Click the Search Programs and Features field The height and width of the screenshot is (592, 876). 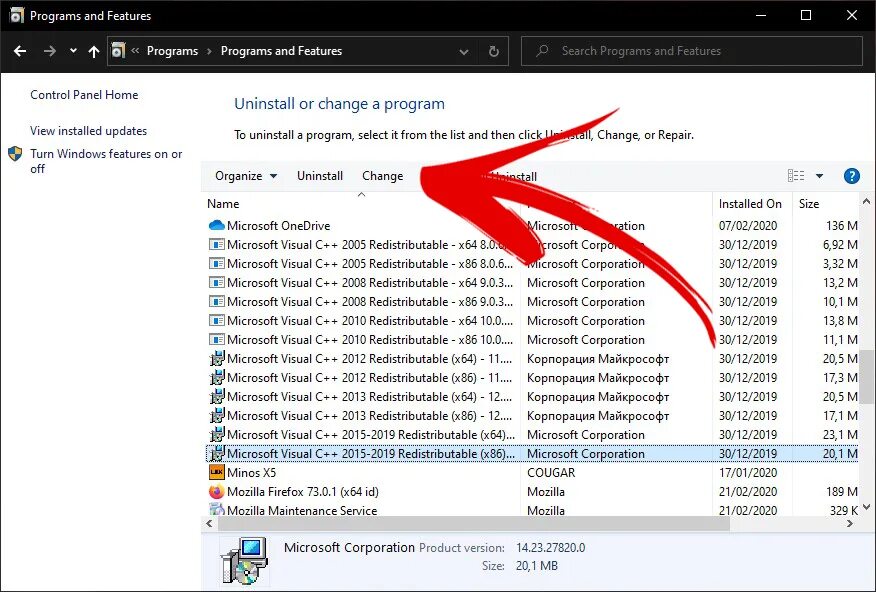point(692,51)
